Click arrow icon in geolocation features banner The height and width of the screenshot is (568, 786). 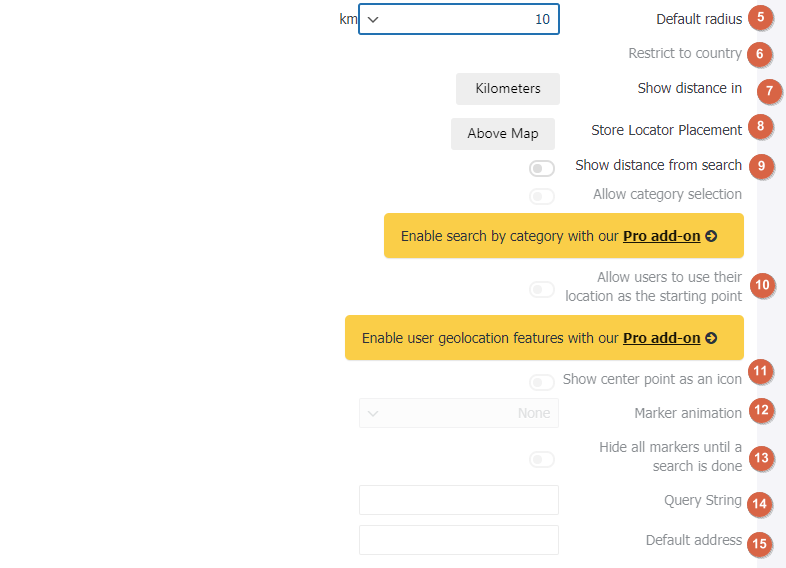click(x=711, y=338)
